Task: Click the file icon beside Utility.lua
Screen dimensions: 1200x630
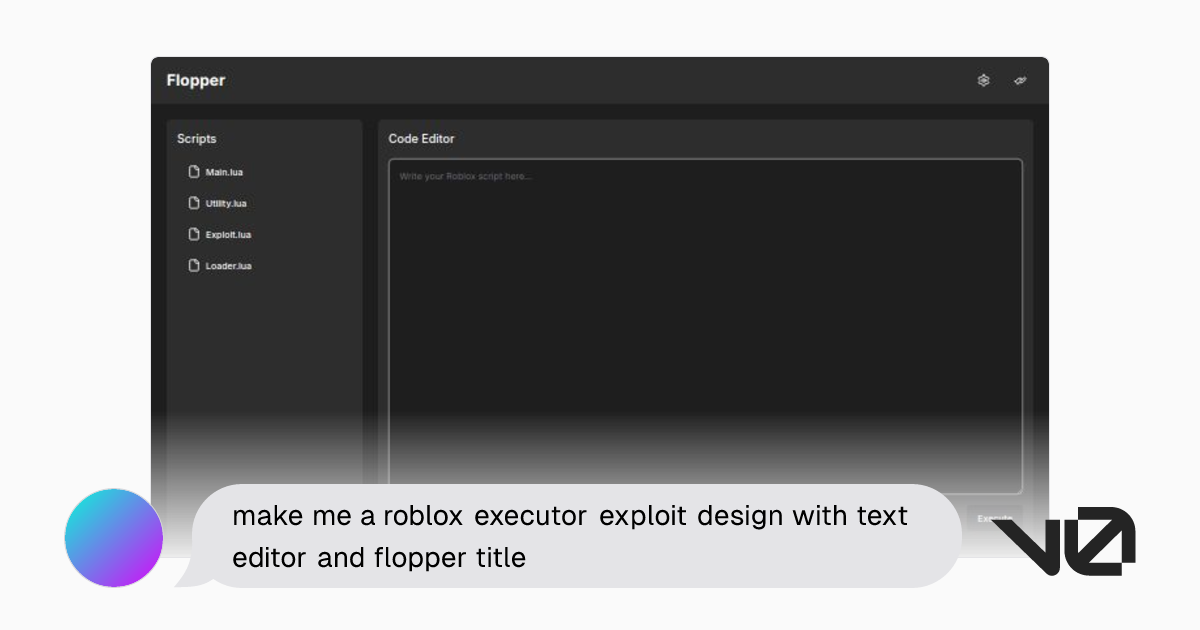Action: [194, 203]
